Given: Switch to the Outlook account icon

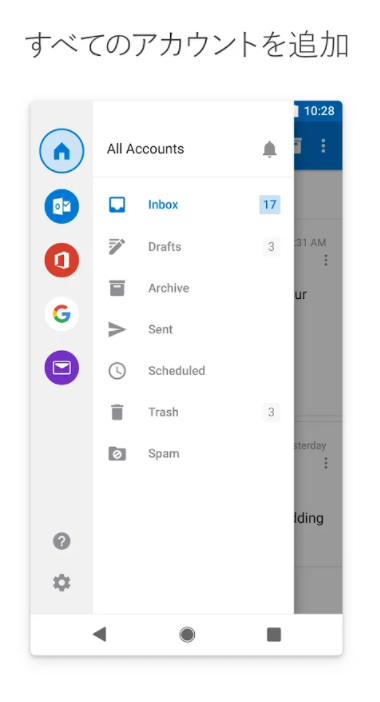Looking at the screenshot, I should tap(62, 206).
